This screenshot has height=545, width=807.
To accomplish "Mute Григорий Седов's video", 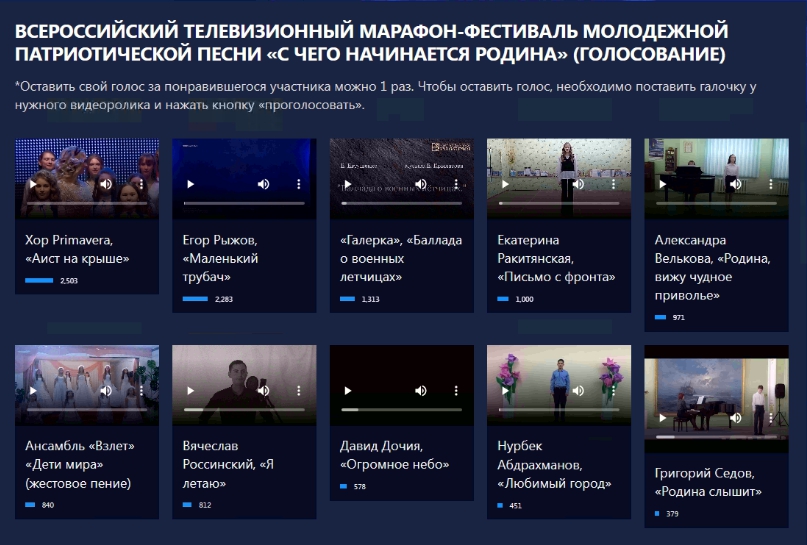I will 736,418.
